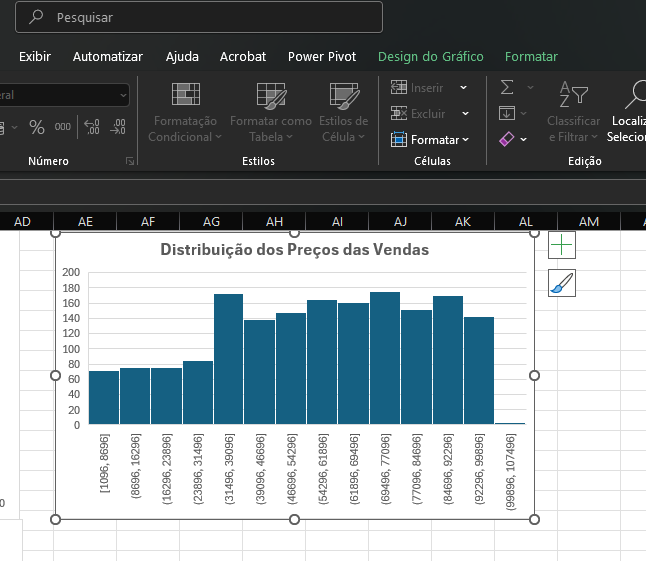Viewport: 646px width, 561px height.
Task: Select column AH header
Action: (x=274, y=222)
